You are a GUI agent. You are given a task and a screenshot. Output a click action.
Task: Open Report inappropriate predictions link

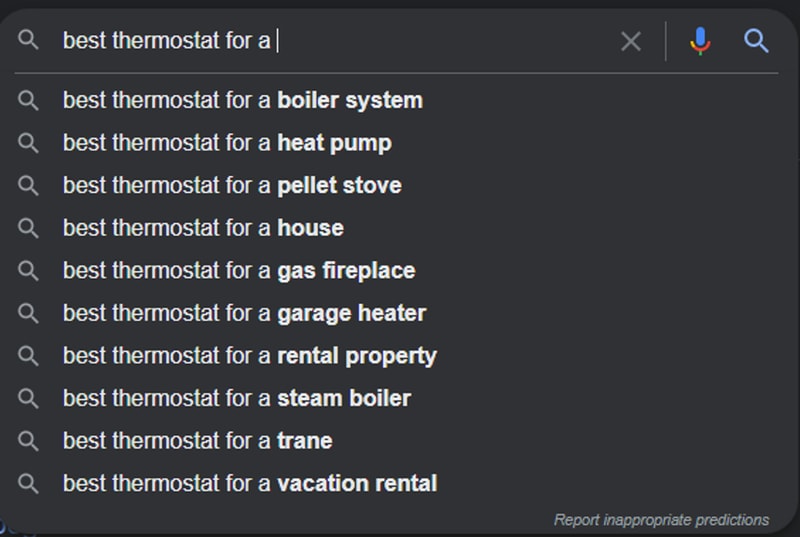click(x=661, y=520)
